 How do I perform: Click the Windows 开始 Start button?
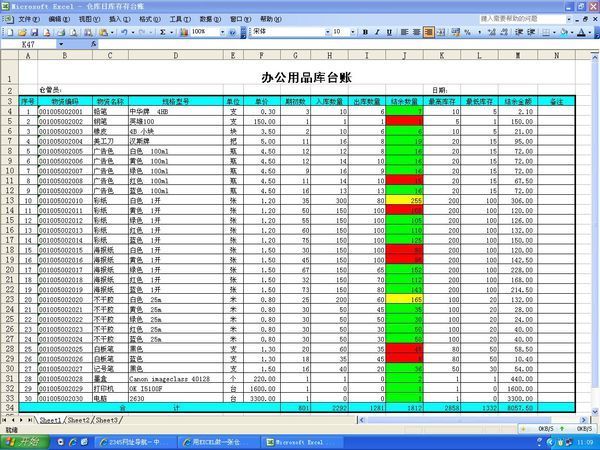tap(24, 442)
